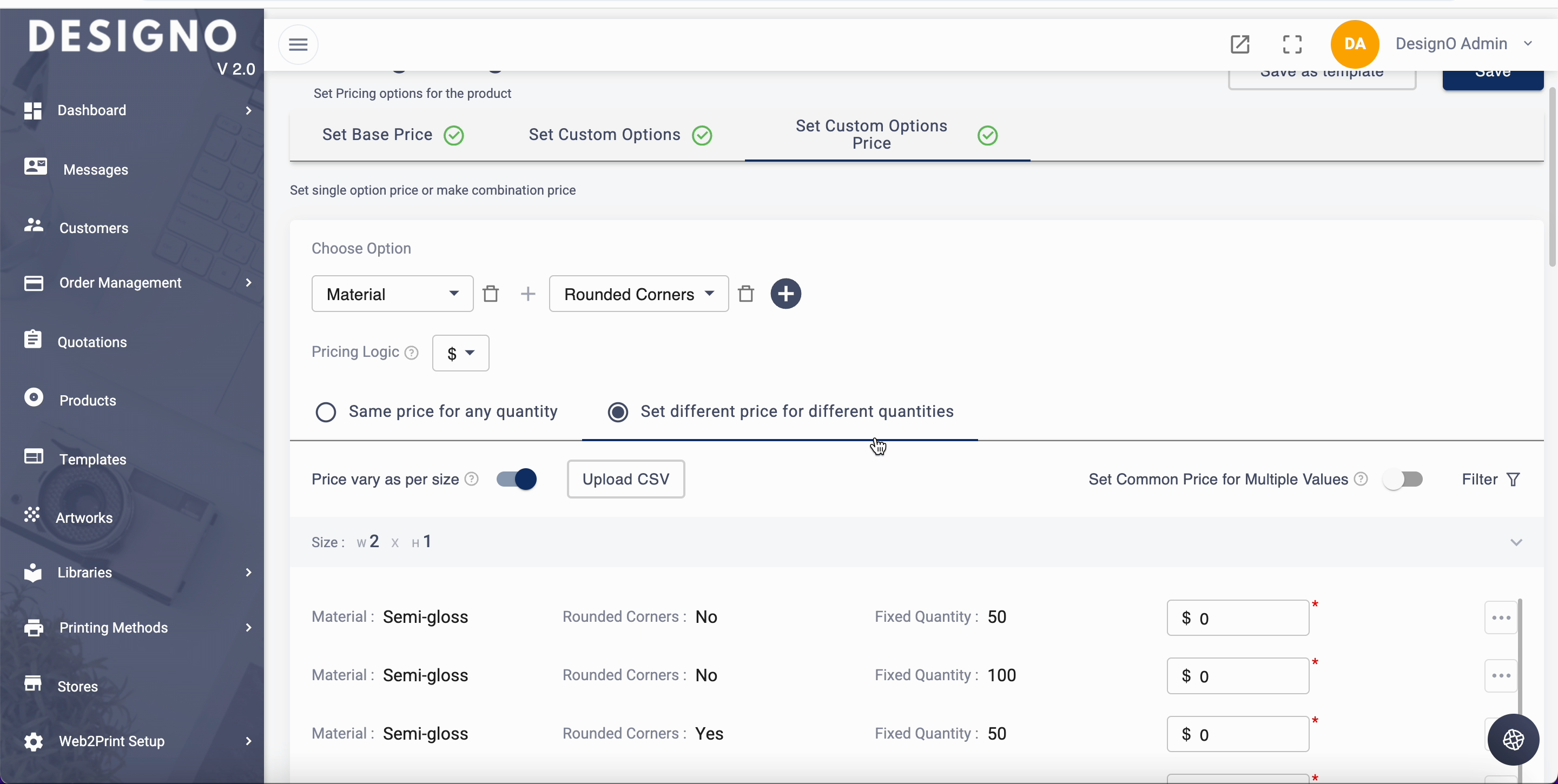Open three-dots menu for quantity 50 row
Viewport: 1558px width, 784px height.
click(1501, 617)
